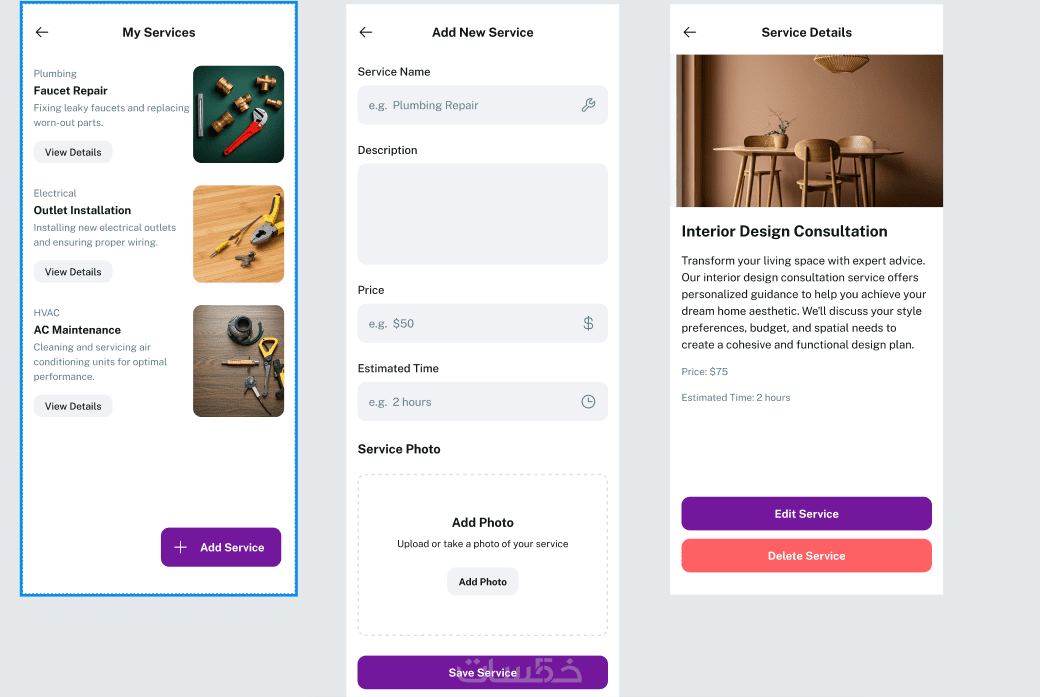The image size is (1040, 697).
Task: Click the plus icon on Add Service button
Action: click(x=181, y=547)
